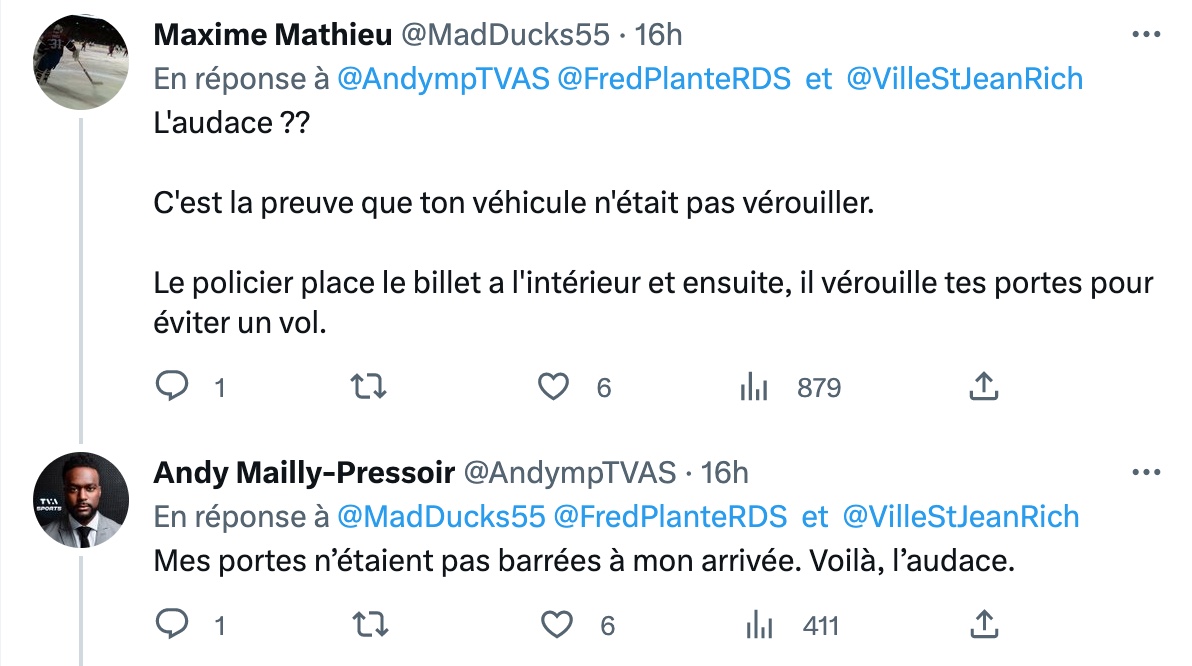Click the Andy Mailly-Pressoir display name

(304, 473)
